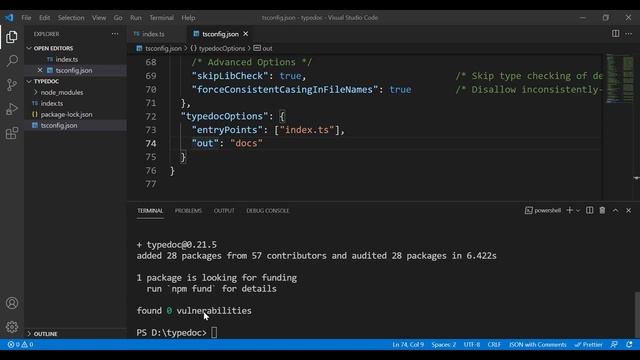This screenshot has height=360, width=640.
Task: Open the Run menu
Action: point(136,18)
